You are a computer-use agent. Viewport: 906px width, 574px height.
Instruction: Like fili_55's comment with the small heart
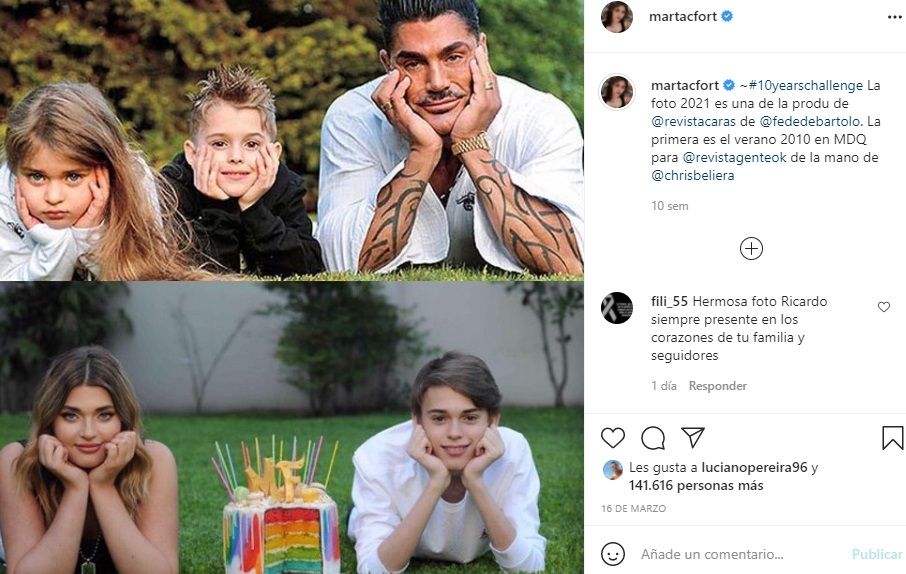(883, 307)
